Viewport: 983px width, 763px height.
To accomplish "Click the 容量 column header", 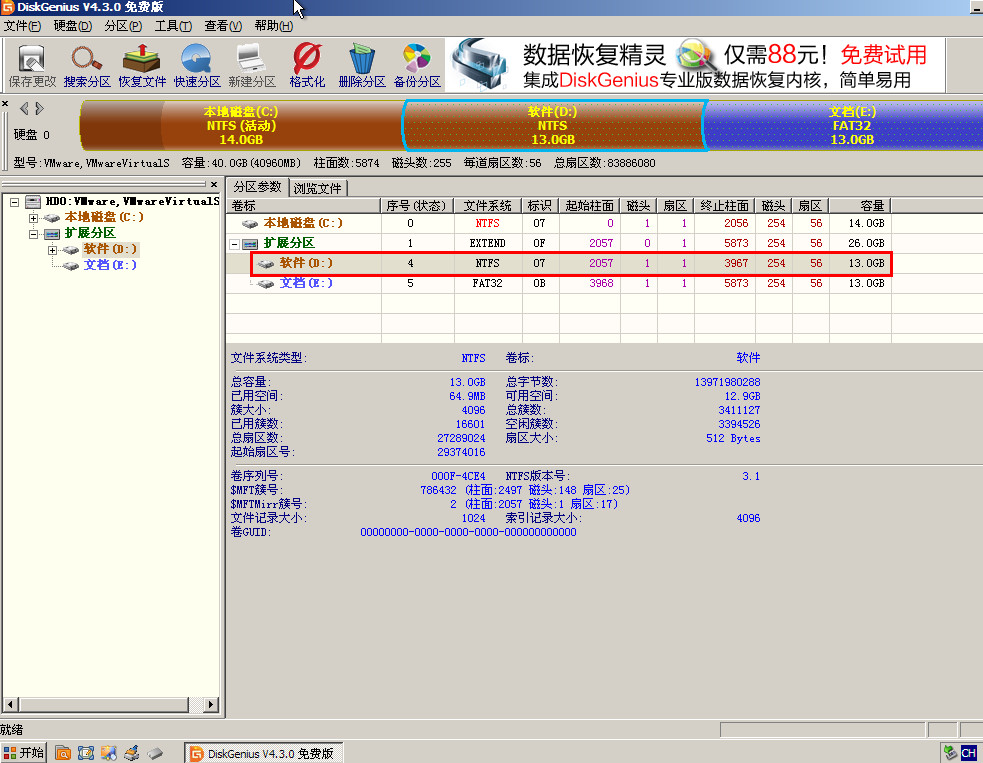I will coord(860,206).
